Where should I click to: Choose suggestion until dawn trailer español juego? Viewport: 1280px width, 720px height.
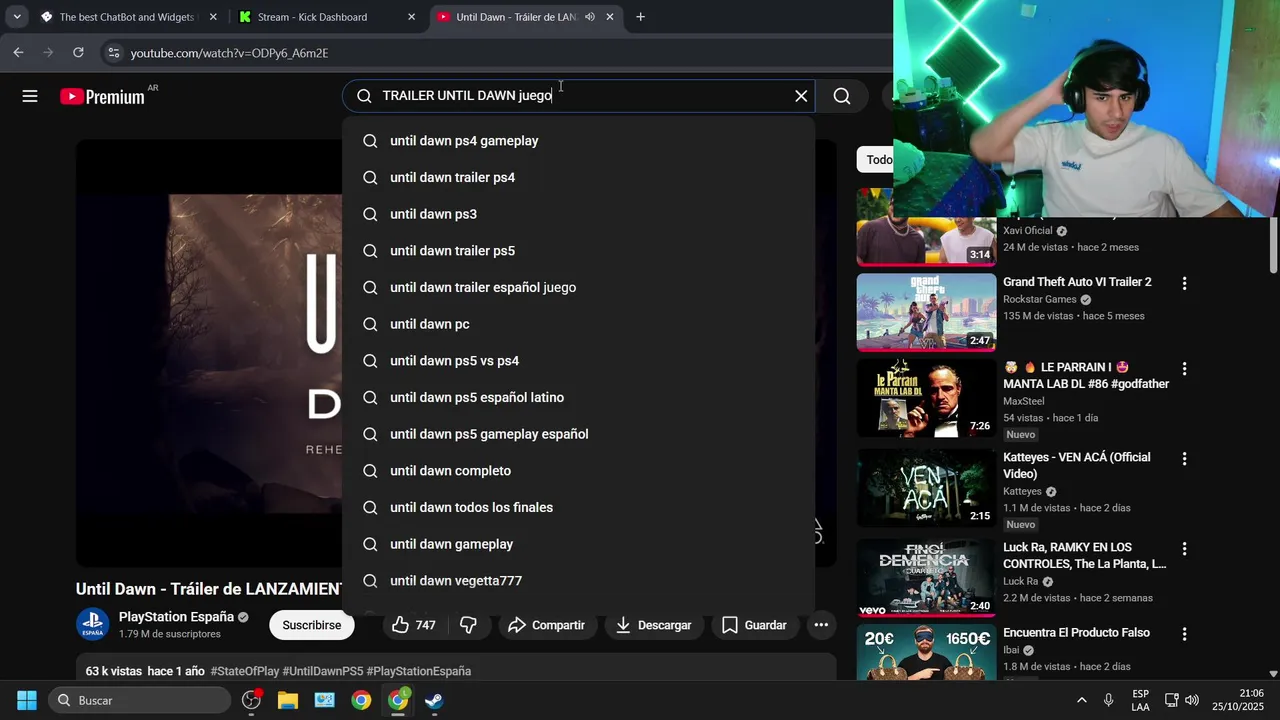coord(579,288)
